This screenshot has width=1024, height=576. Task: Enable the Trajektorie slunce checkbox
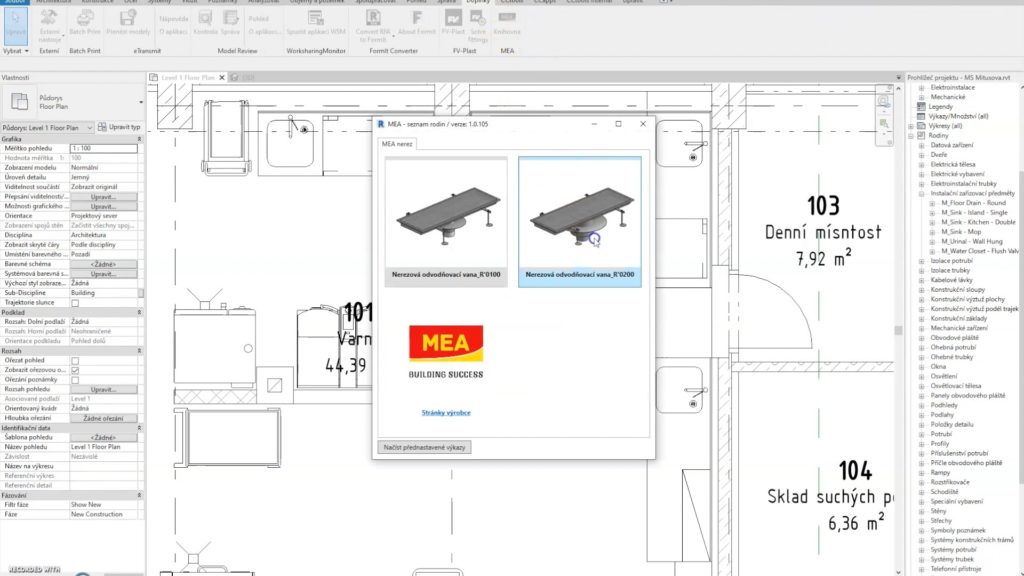point(75,301)
